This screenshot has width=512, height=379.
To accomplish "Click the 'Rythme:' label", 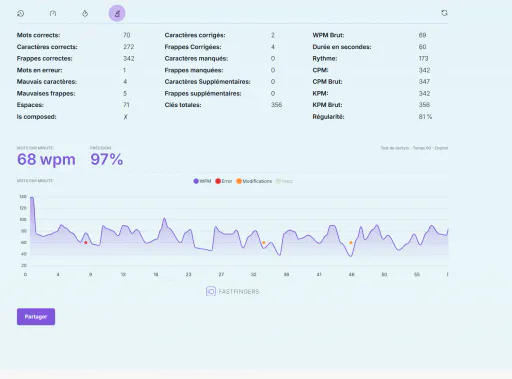I will point(325,58).
